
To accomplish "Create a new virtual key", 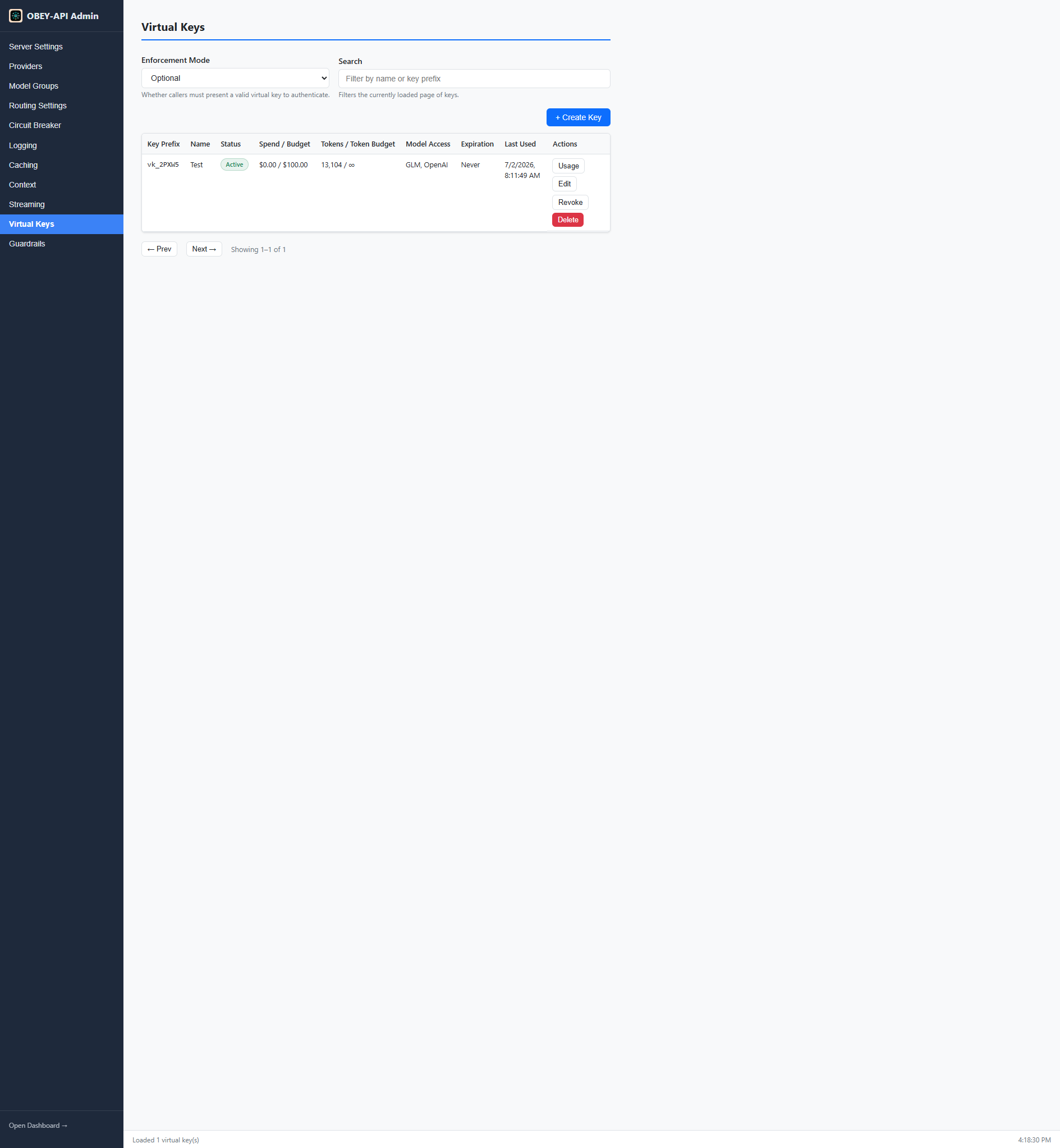I will tap(578, 117).
